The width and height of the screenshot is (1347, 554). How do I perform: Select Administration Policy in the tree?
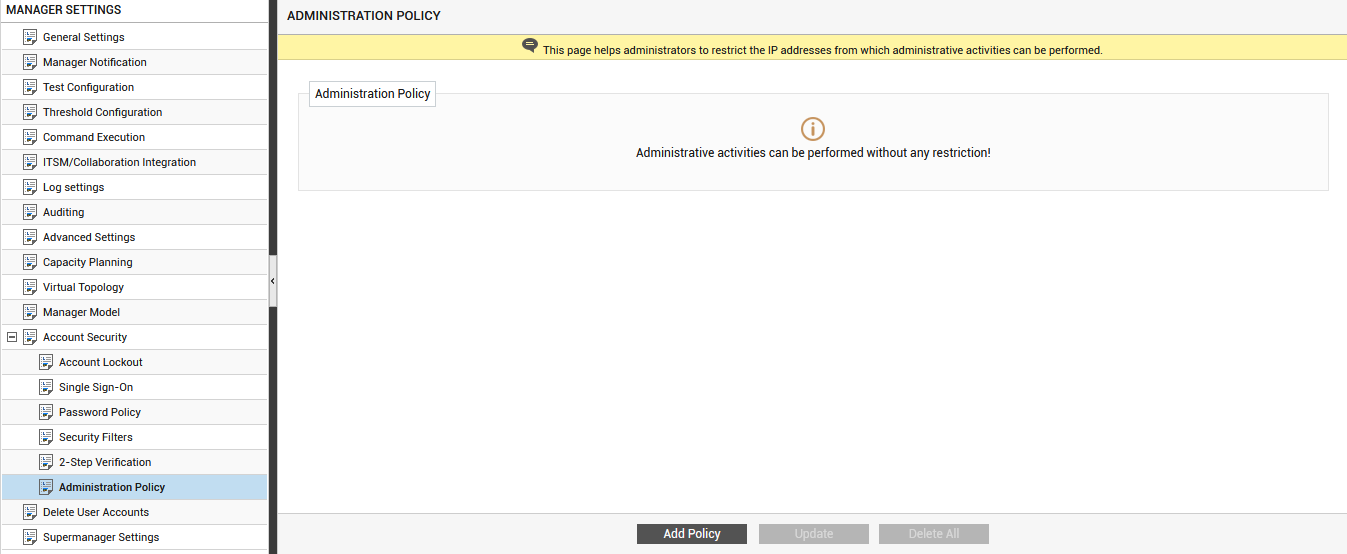112,487
